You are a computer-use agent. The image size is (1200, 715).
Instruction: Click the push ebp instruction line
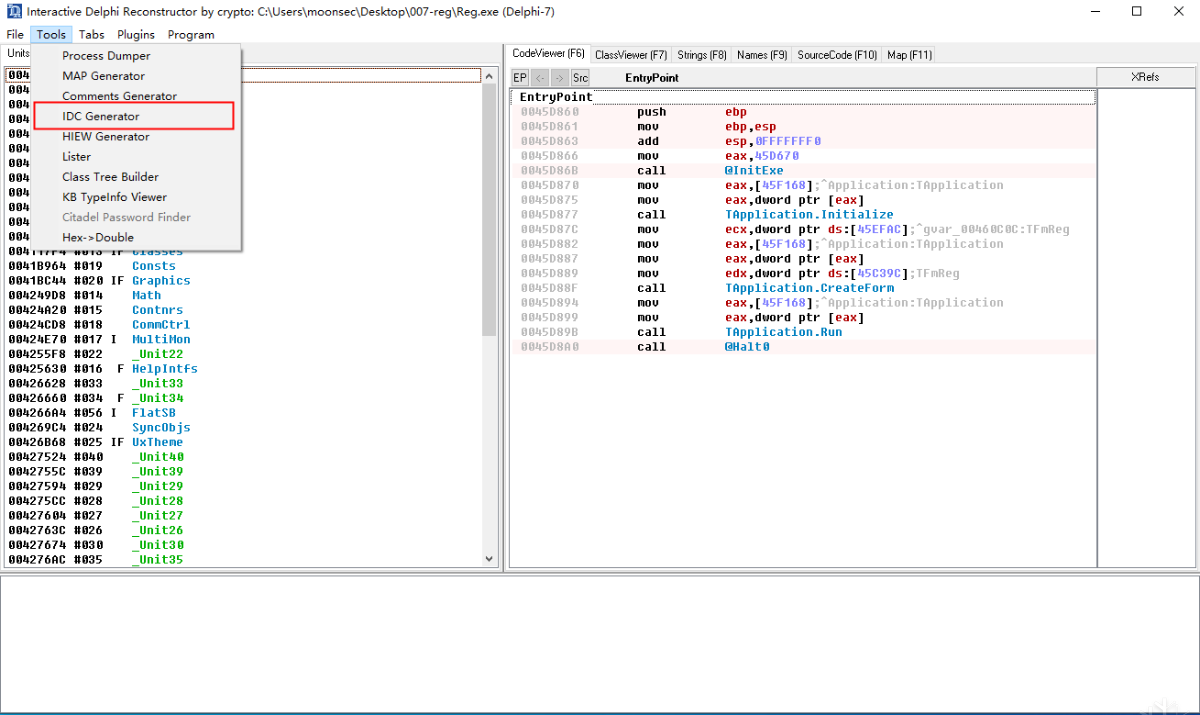coord(804,112)
